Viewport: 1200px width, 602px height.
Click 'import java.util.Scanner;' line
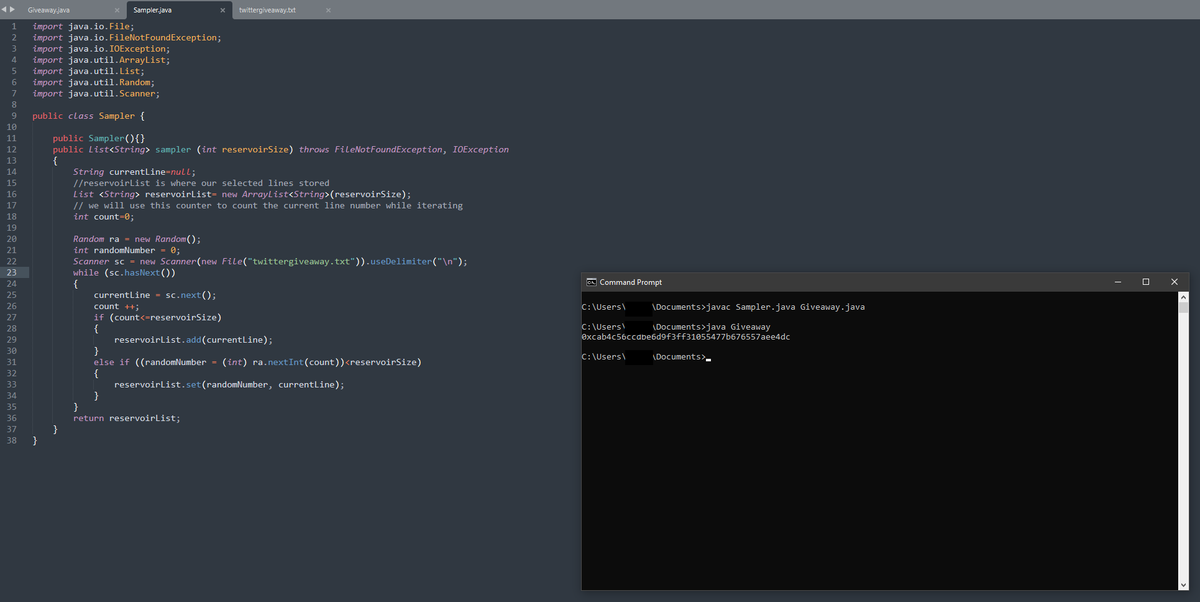coord(96,94)
